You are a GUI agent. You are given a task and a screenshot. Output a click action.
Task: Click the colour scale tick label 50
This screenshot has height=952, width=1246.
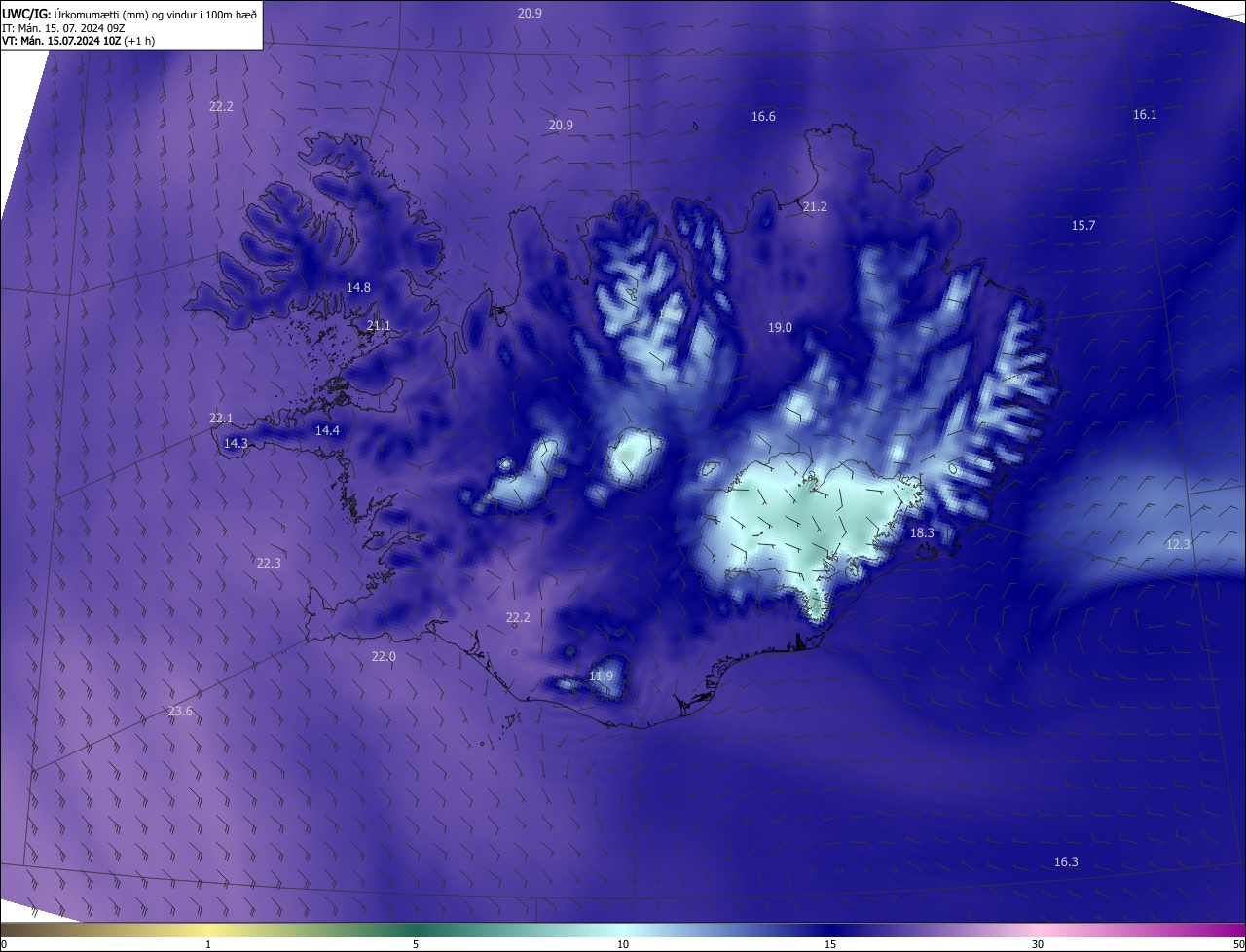coord(1239,944)
